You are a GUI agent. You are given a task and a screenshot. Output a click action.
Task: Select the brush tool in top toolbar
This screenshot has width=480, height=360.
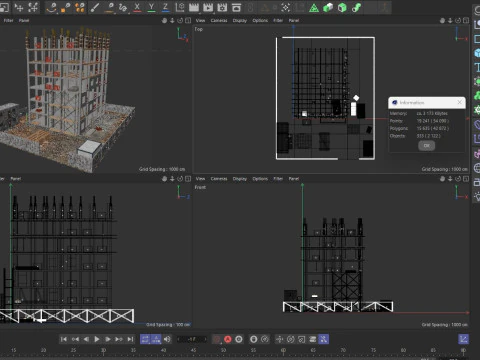[95, 7]
